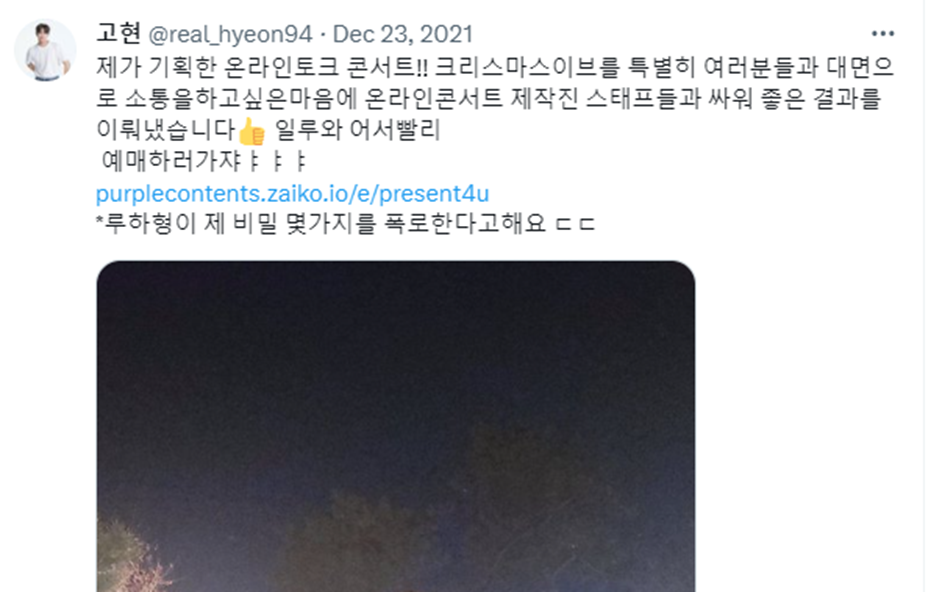Open 고현's round profile avatar

pos(45,50)
